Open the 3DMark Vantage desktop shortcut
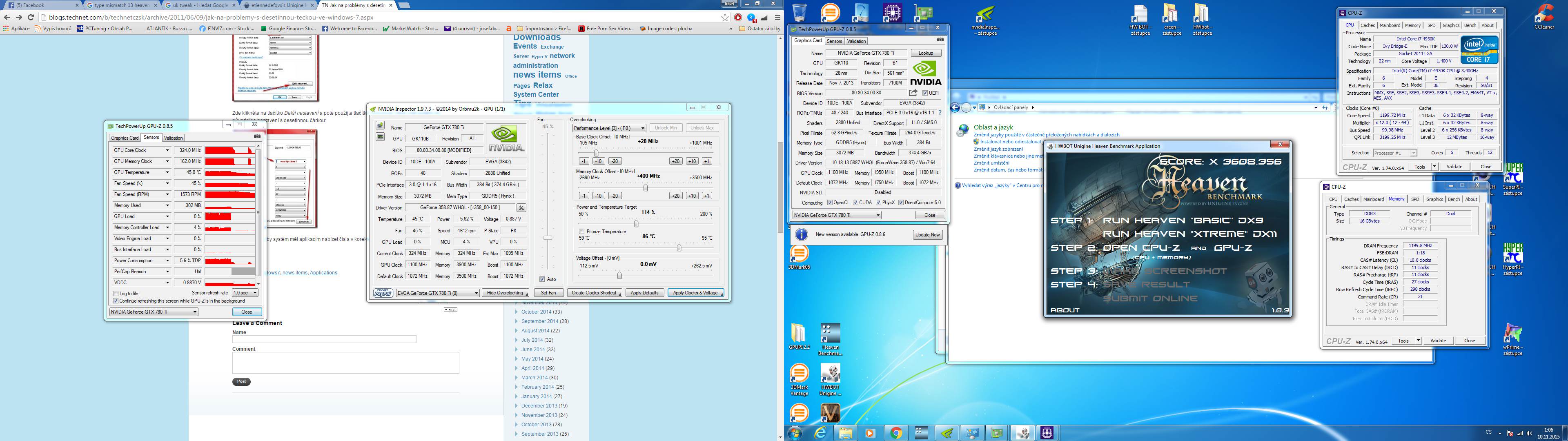 coord(799,380)
